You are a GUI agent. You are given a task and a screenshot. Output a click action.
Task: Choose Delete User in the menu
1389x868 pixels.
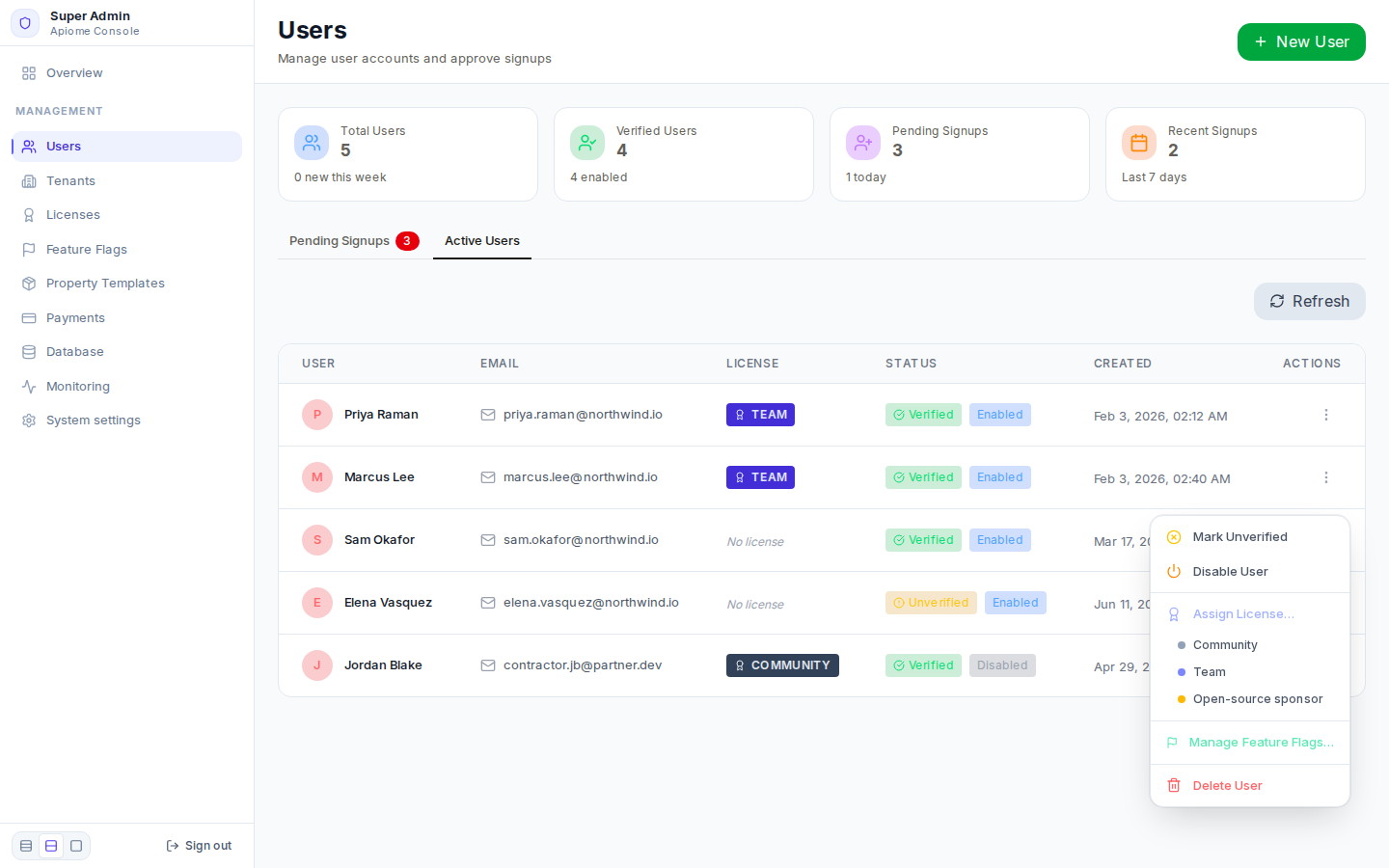pyautogui.click(x=1250, y=786)
